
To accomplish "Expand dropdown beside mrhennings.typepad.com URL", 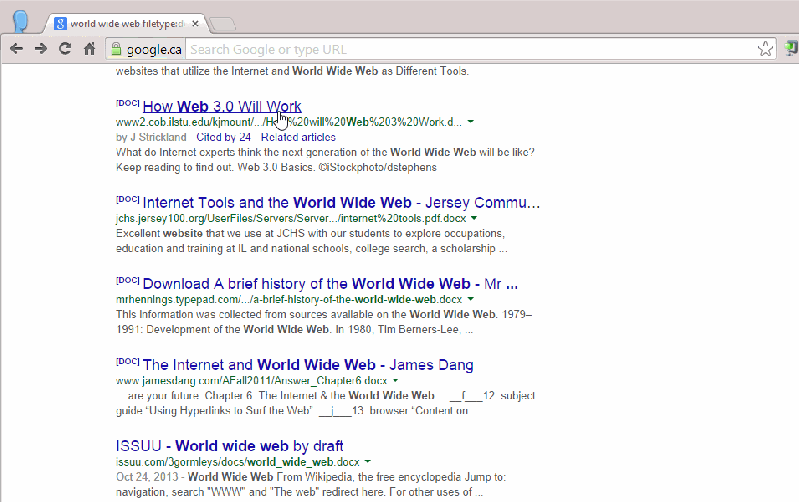I will (x=471, y=299).
